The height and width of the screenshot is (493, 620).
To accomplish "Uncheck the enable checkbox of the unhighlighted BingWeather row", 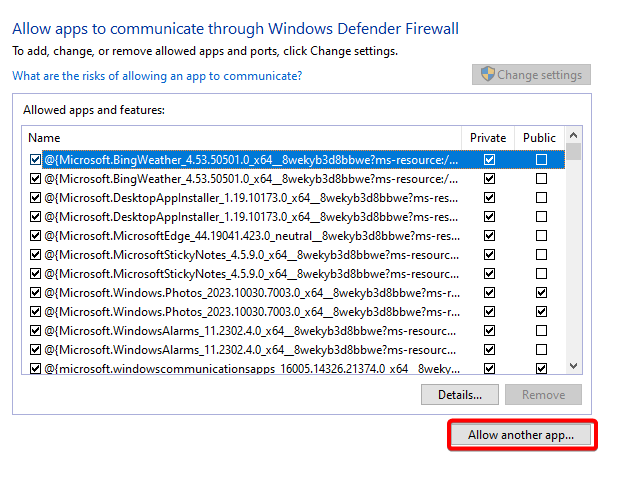I will [35, 179].
